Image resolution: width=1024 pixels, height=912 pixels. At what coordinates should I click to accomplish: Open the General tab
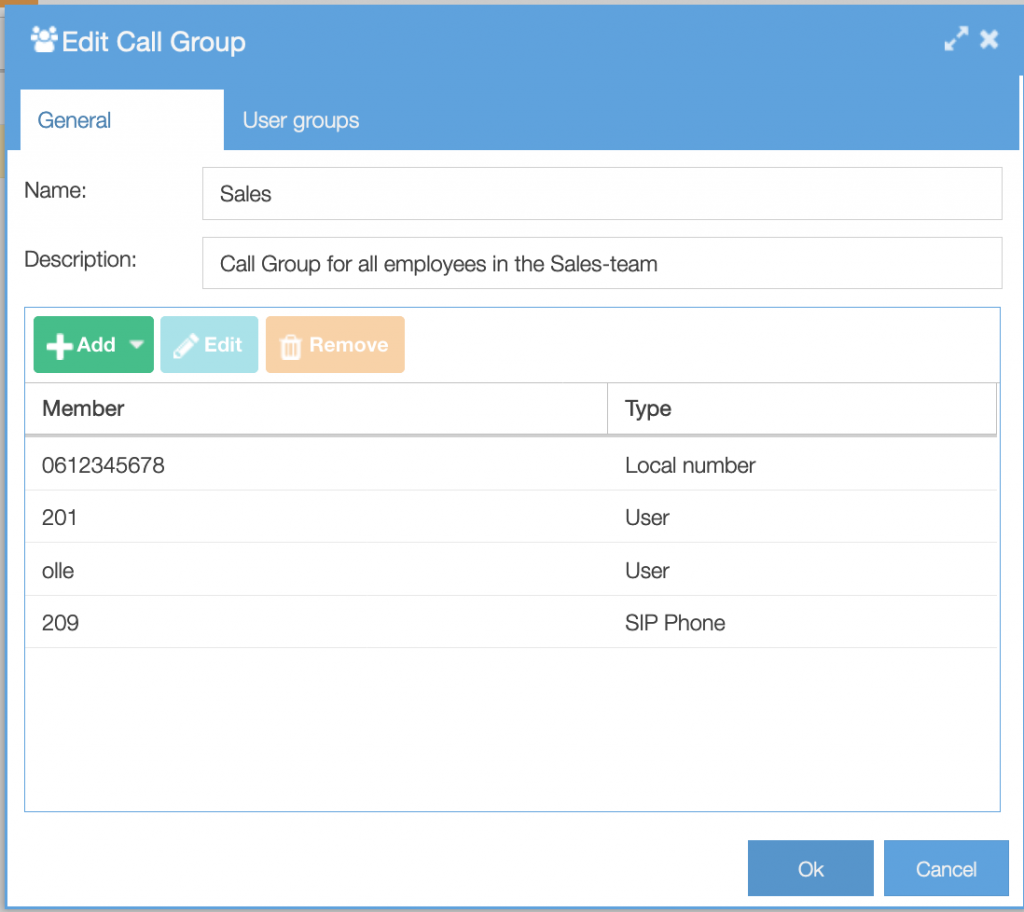pyautogui.click(x=74, y=120)
